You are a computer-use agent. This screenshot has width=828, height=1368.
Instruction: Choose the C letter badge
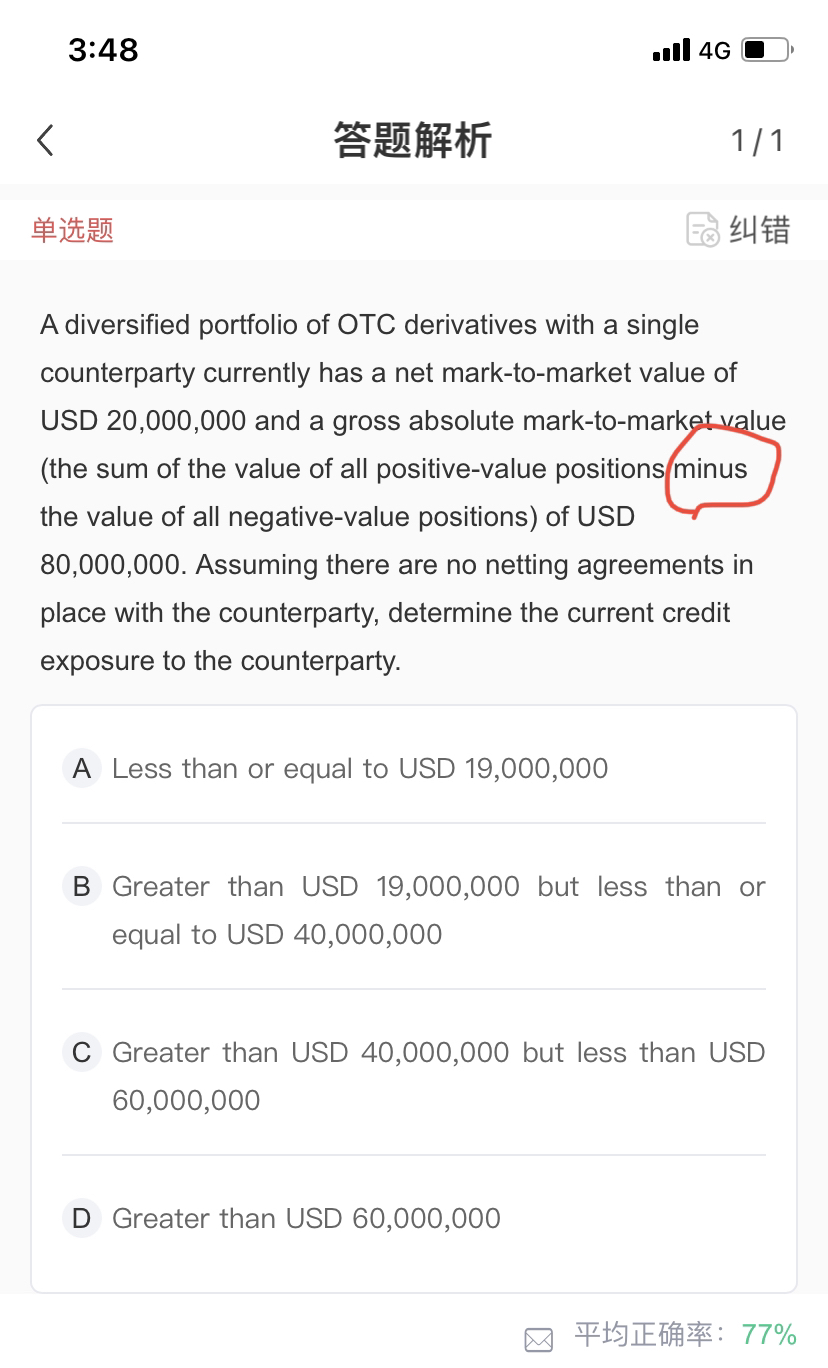coord(82,1053)
